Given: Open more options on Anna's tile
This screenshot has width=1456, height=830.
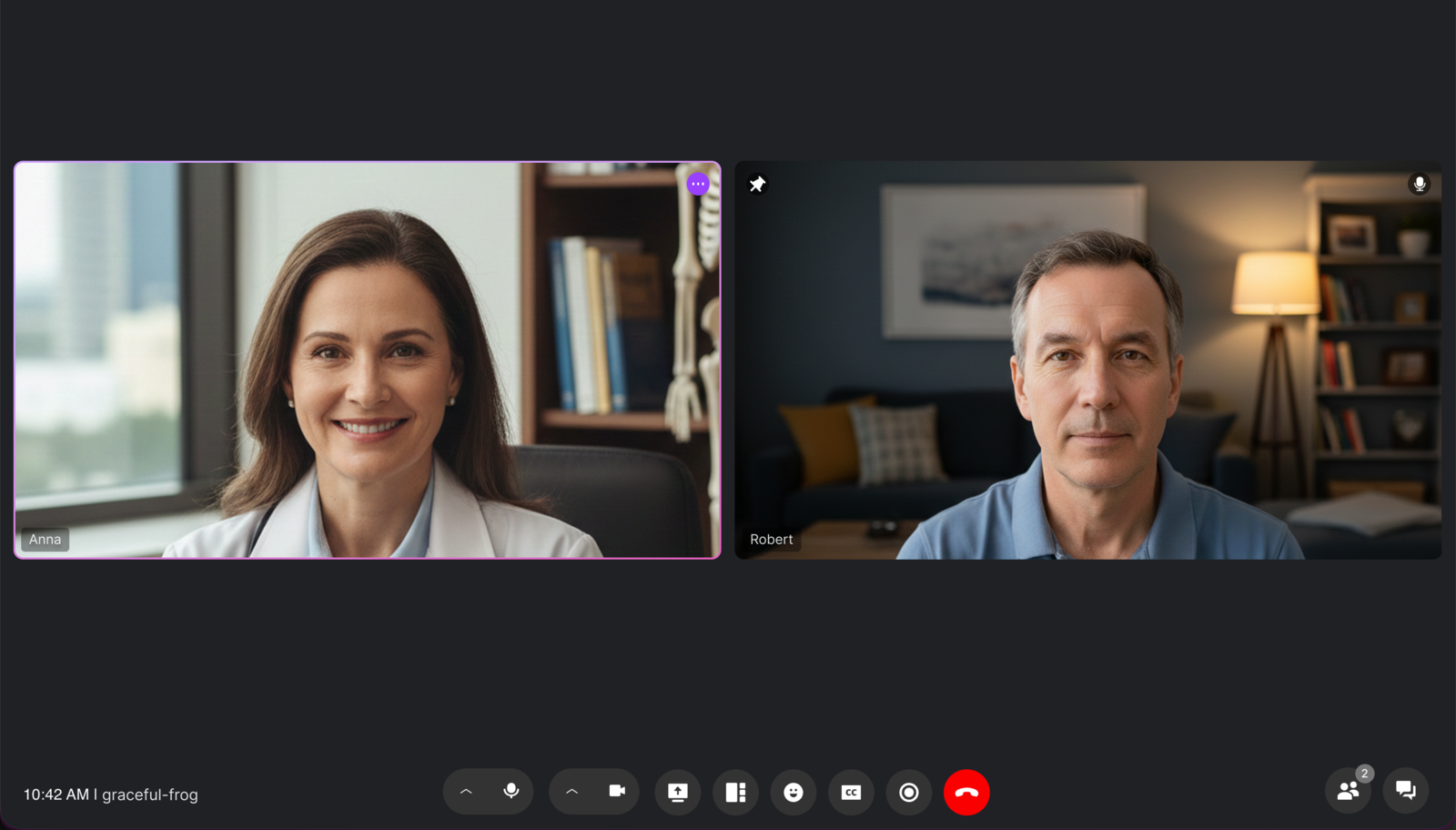Looking at the screenshot, I should (x=697, y=184).
